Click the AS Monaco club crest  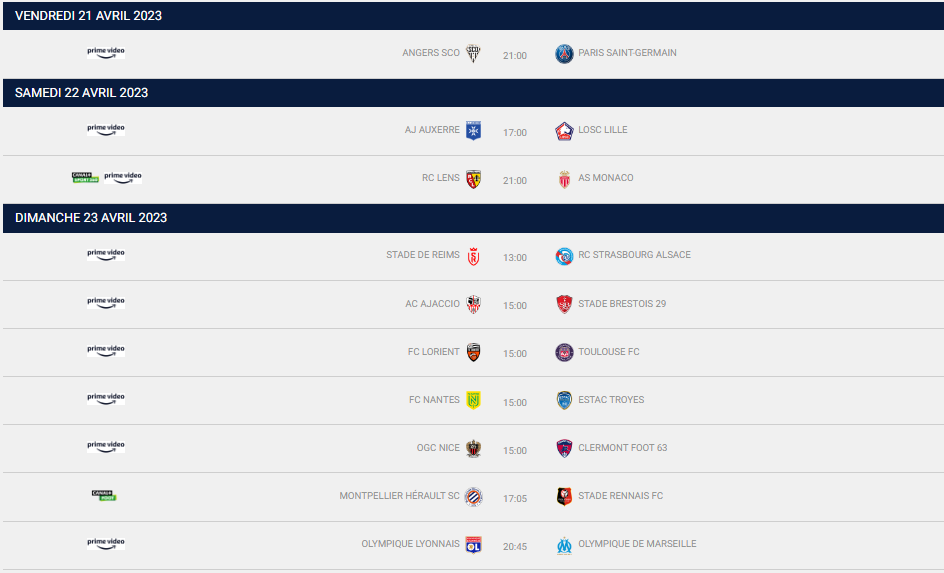click(565, 179)
